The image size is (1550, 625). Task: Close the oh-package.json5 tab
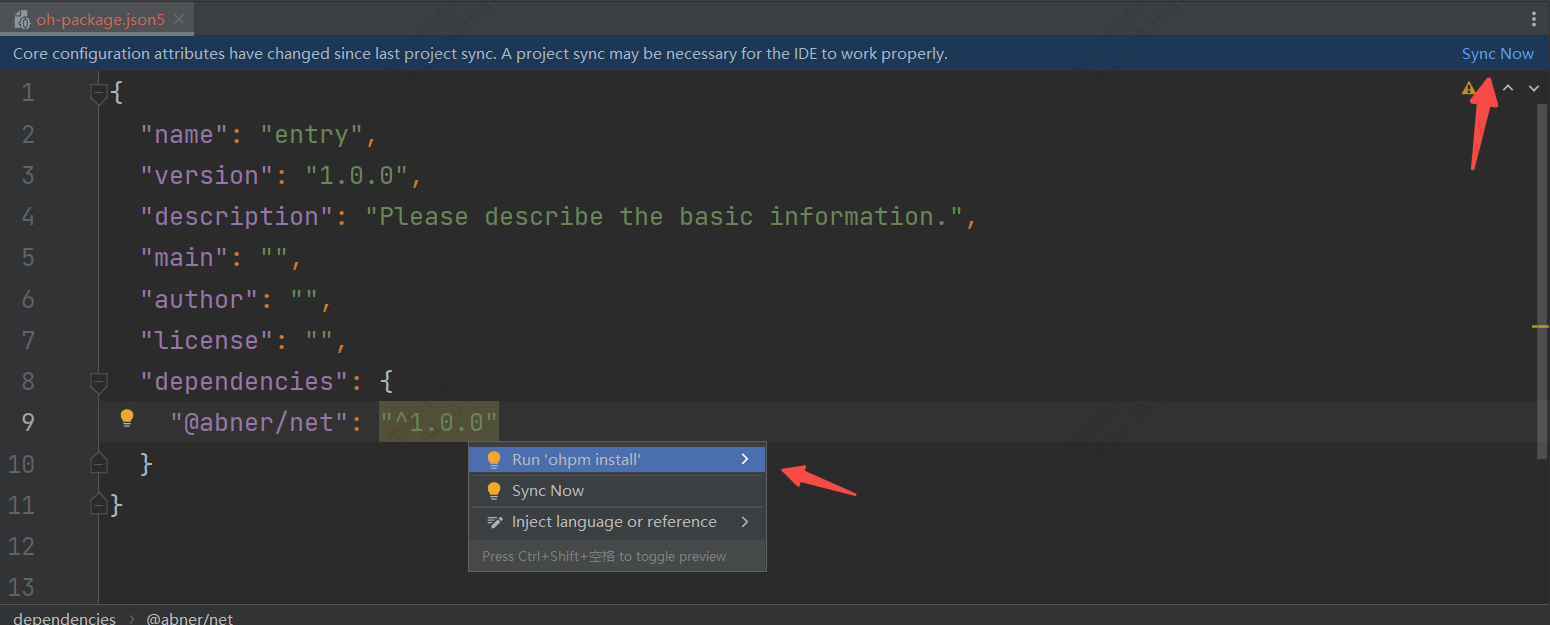click(x=179, y=19)
